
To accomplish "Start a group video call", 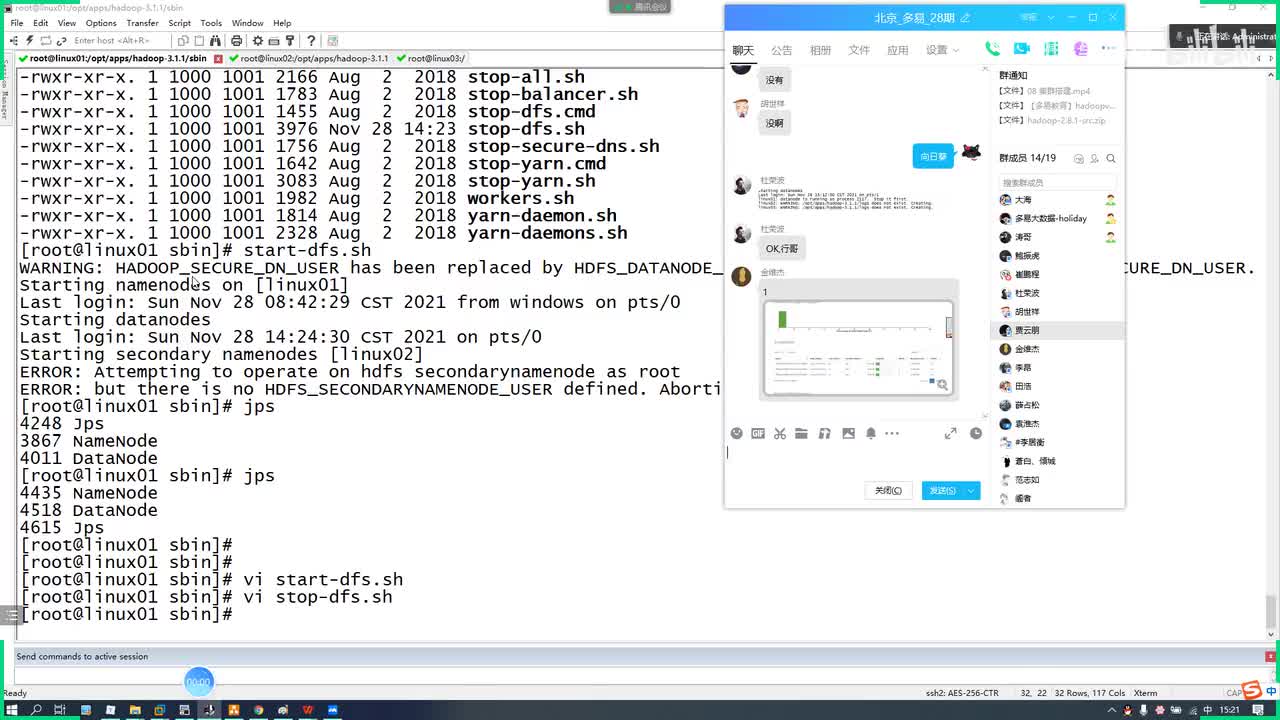I will pyautogui.click(x=1021, y=49).
